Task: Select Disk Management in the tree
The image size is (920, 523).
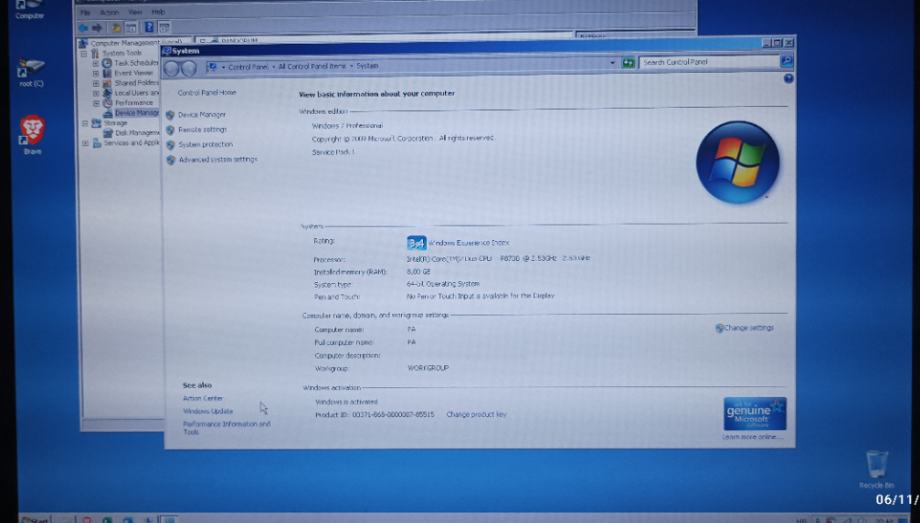Action: 137,133
